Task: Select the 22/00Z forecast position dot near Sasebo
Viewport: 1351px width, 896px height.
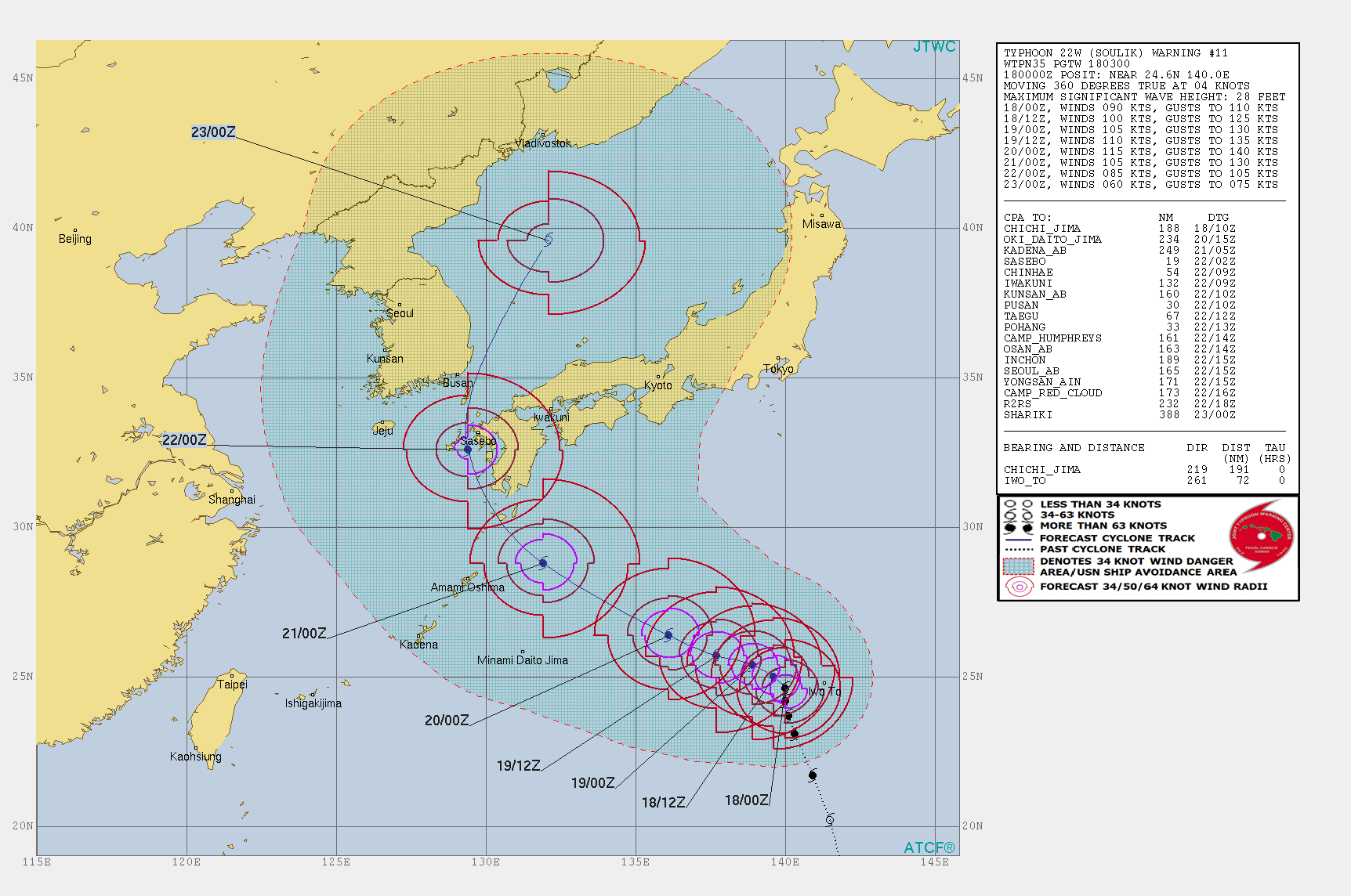Action: coord(468,450)
